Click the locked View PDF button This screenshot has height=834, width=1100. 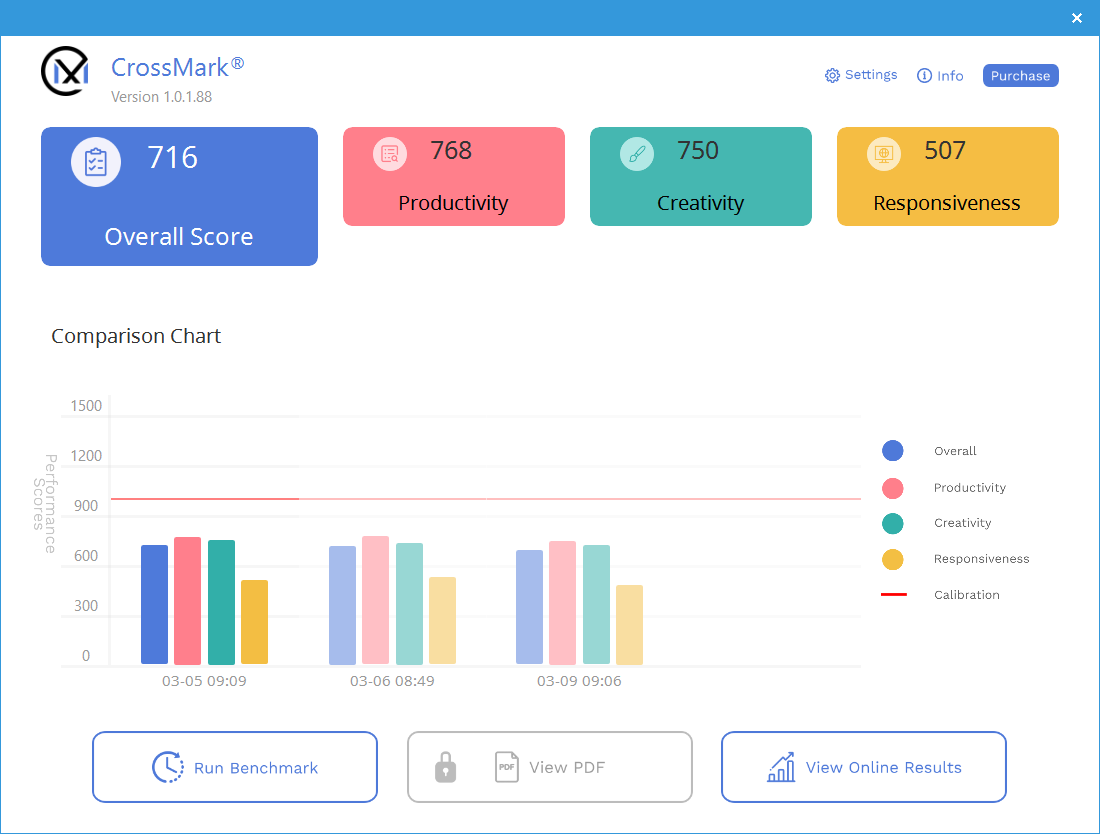click(x=550, y=767)
